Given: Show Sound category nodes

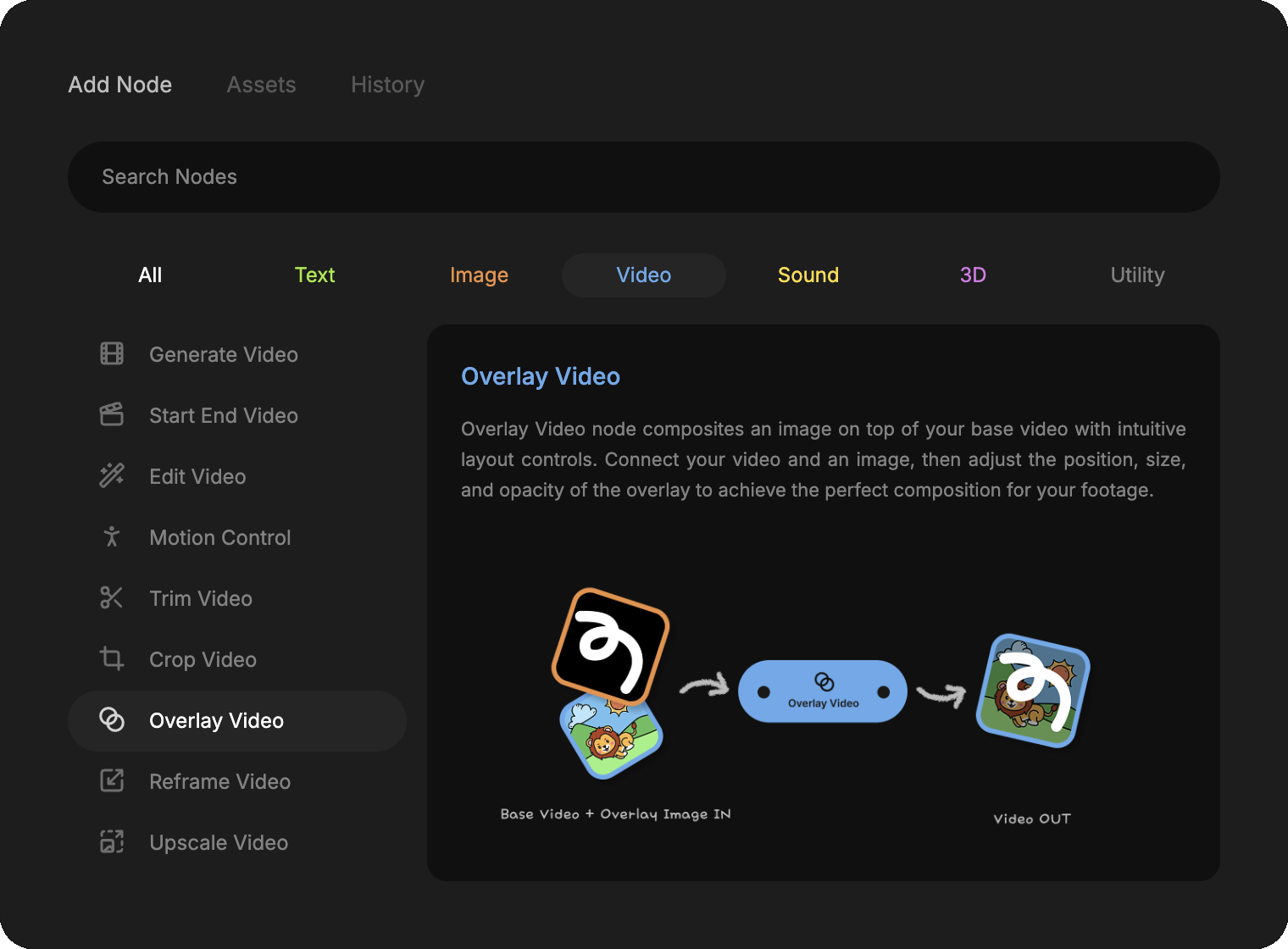Looking at the screenshot, I should [x=808, y=275].
